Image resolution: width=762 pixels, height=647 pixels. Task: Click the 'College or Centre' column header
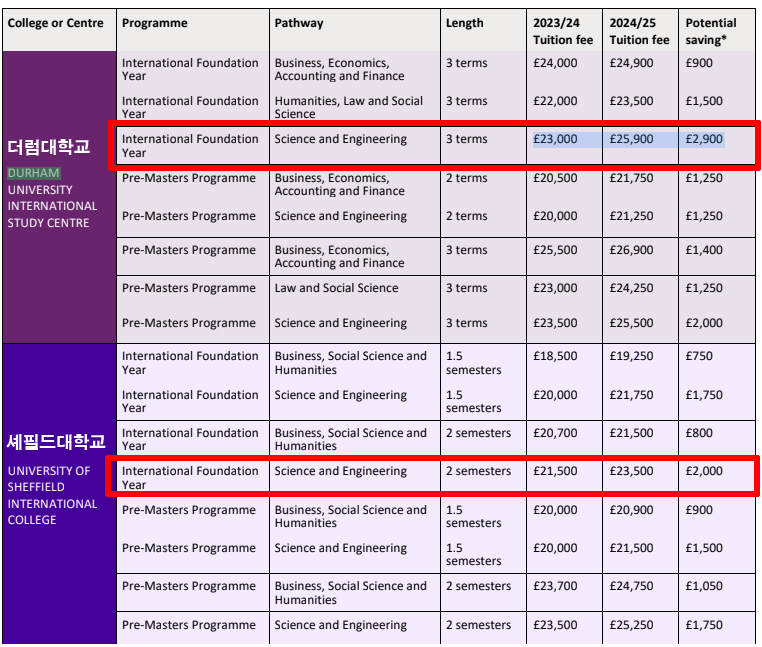click(55, 23)
